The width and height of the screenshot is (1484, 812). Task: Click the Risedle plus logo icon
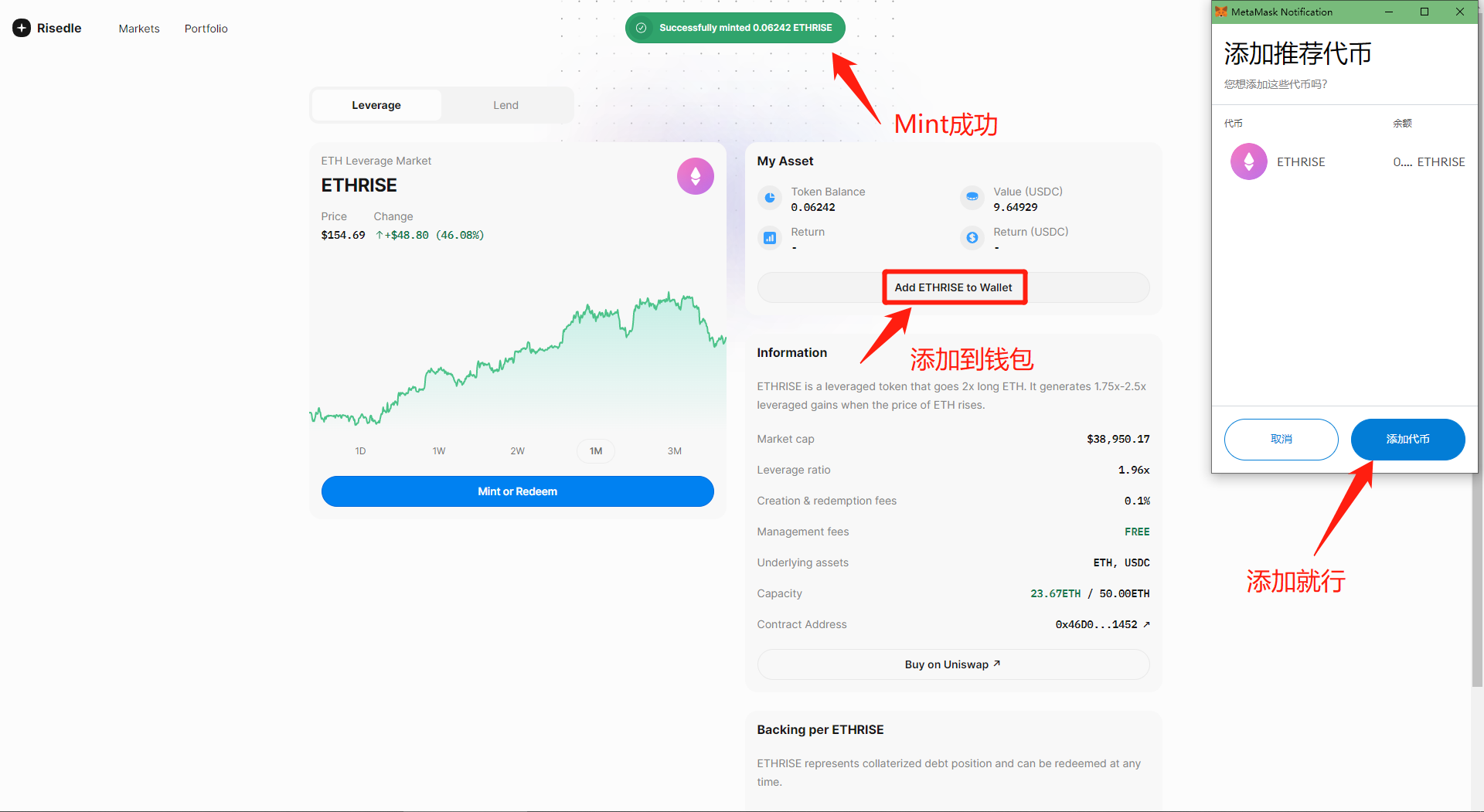[x=22, y=28]
